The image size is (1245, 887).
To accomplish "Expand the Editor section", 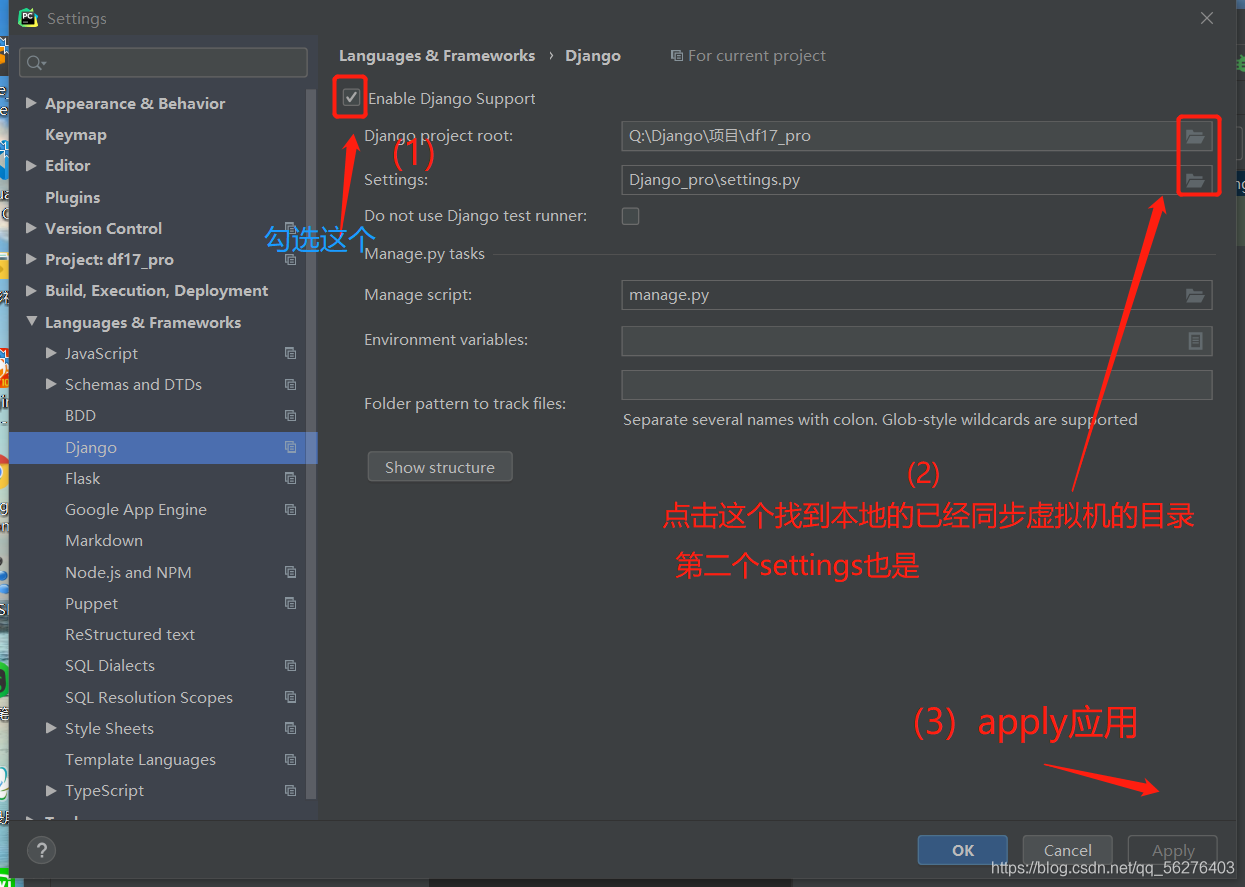I will point(31,166).
